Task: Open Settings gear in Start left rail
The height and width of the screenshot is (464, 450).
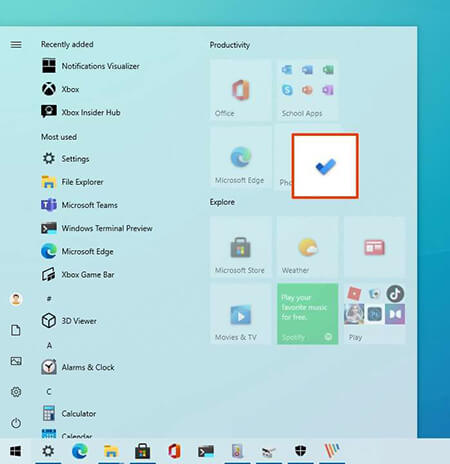Action: pos(16,391)
